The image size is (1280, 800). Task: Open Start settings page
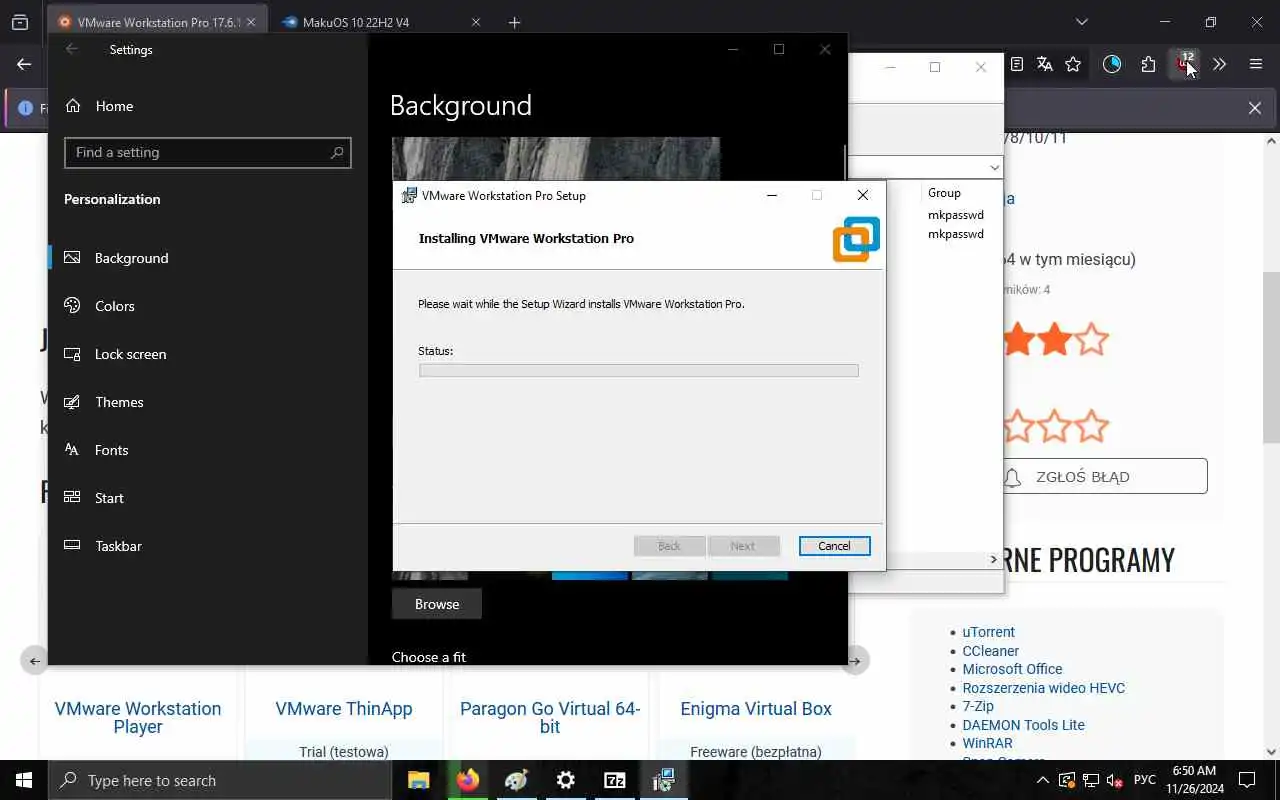(109, 498)
